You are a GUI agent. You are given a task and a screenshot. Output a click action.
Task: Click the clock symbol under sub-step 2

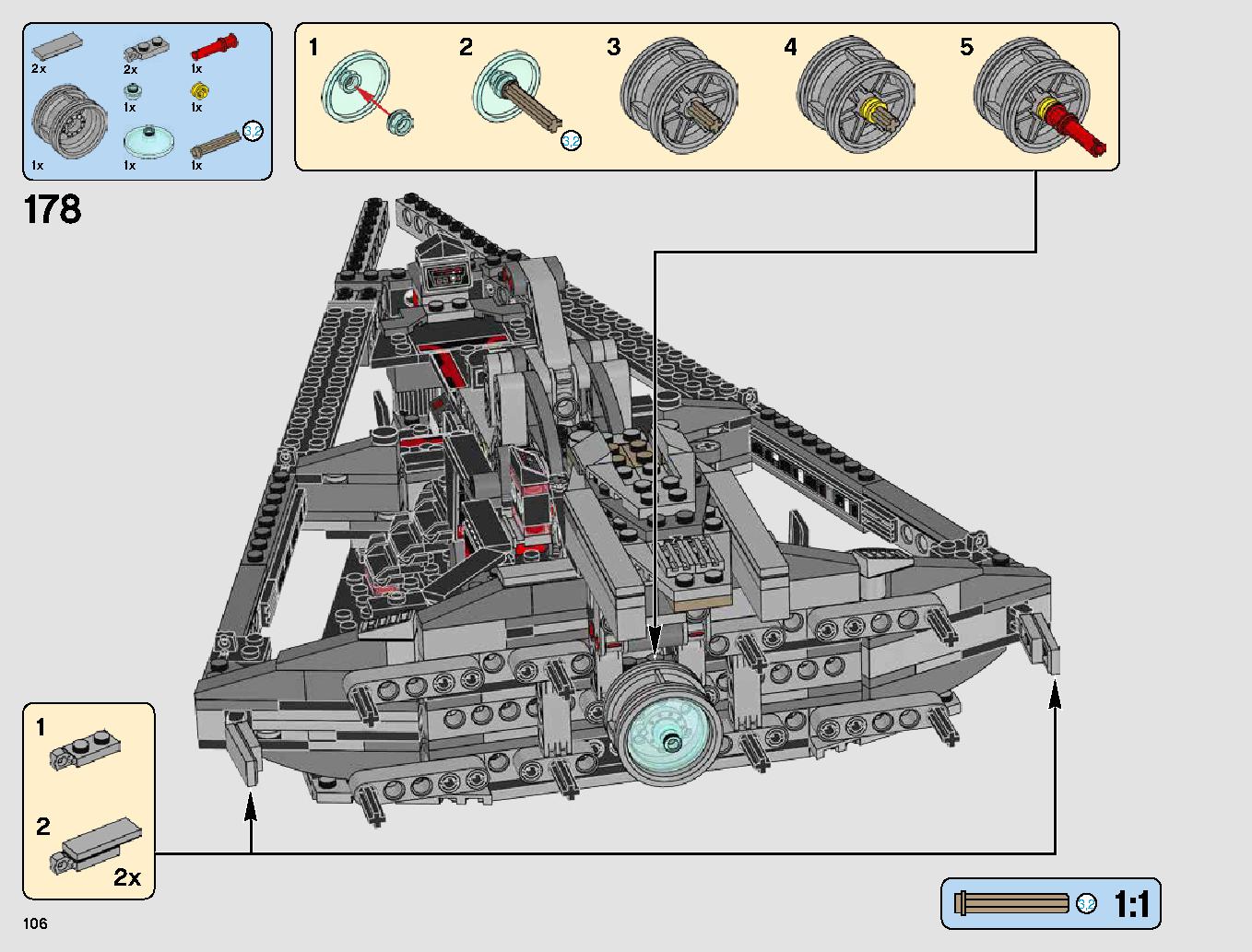click(573, 139)
